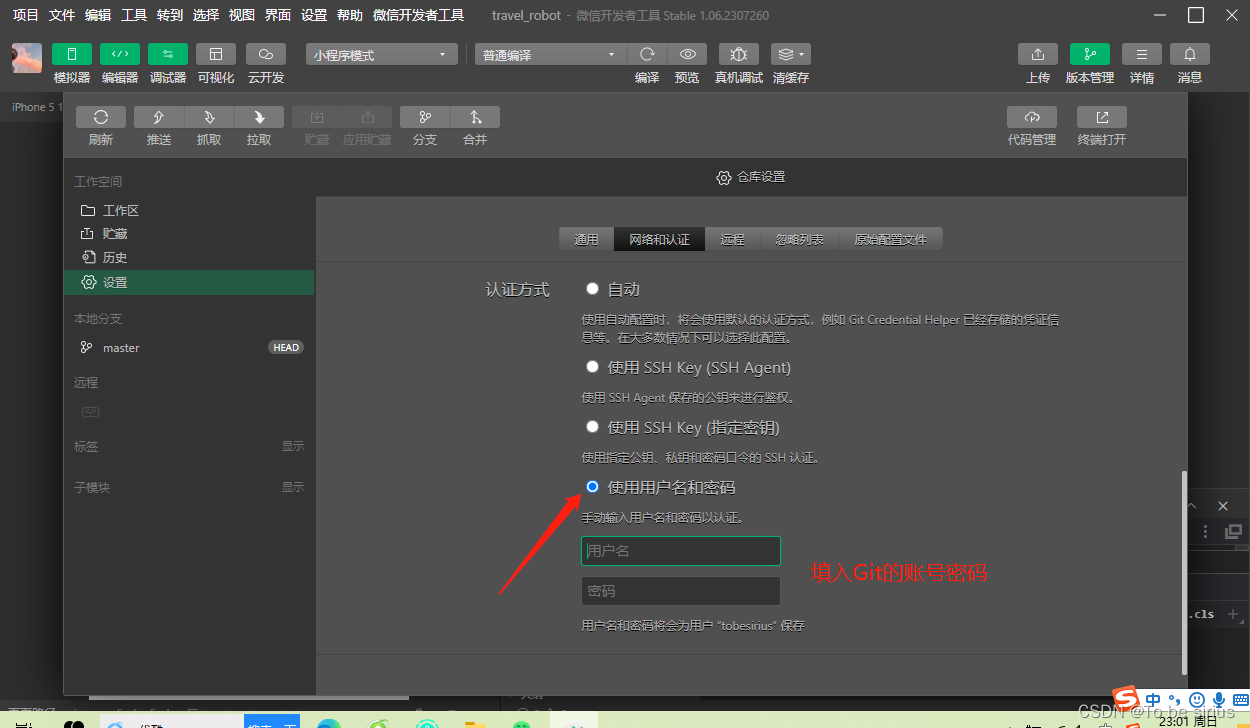Select 使用 SSH Key (指定密钥) option

point(592,427)
